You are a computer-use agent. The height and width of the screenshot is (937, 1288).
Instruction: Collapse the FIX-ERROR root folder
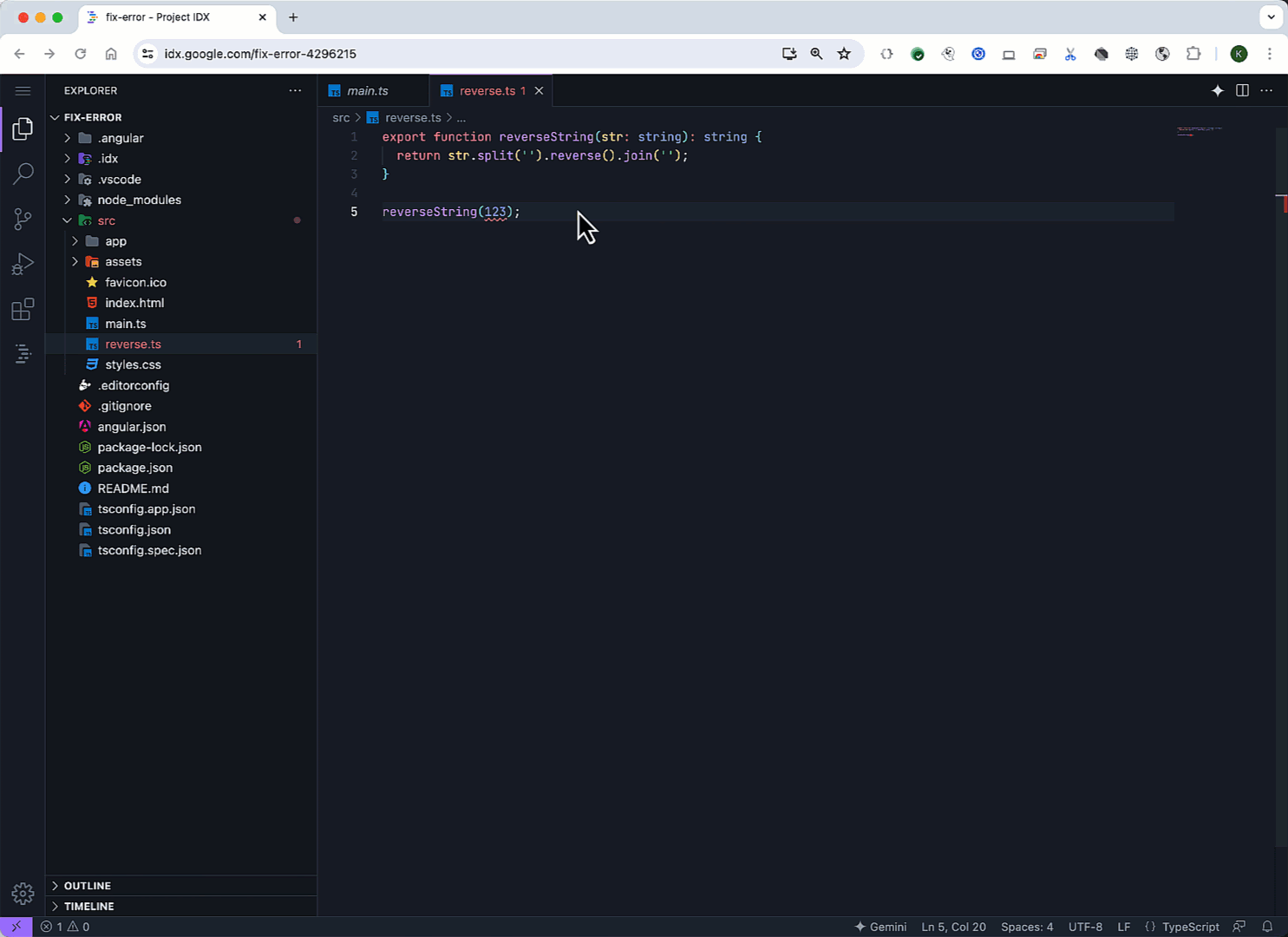click(93, 117)
